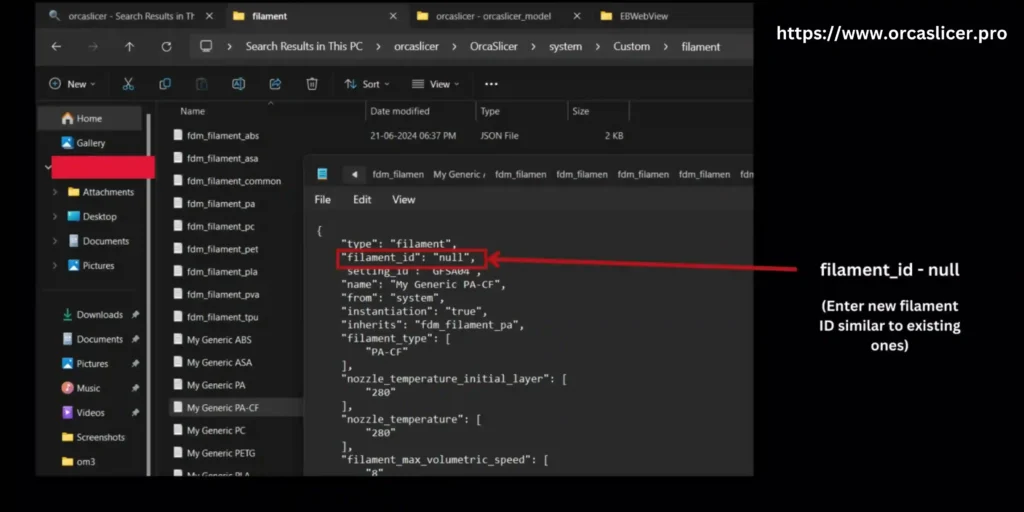1024x512 pixels.
Task: Switch to orcaslicer_model Explorer tab
Action: click(x=493, y=16)
